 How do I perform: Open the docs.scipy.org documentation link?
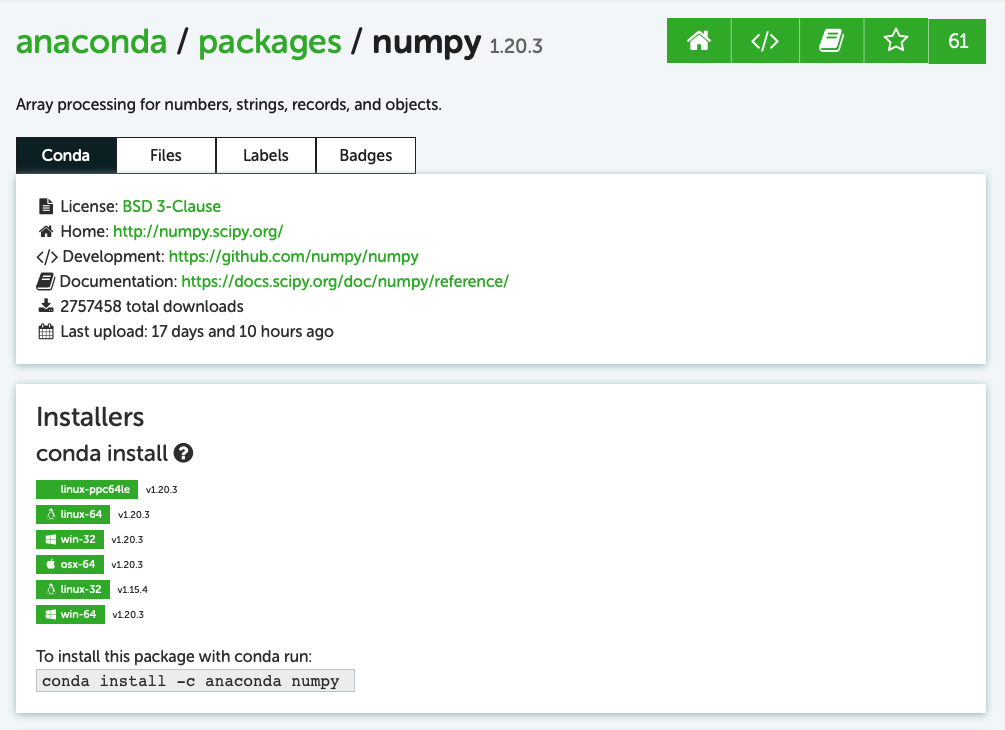click(x=345, y=281)
